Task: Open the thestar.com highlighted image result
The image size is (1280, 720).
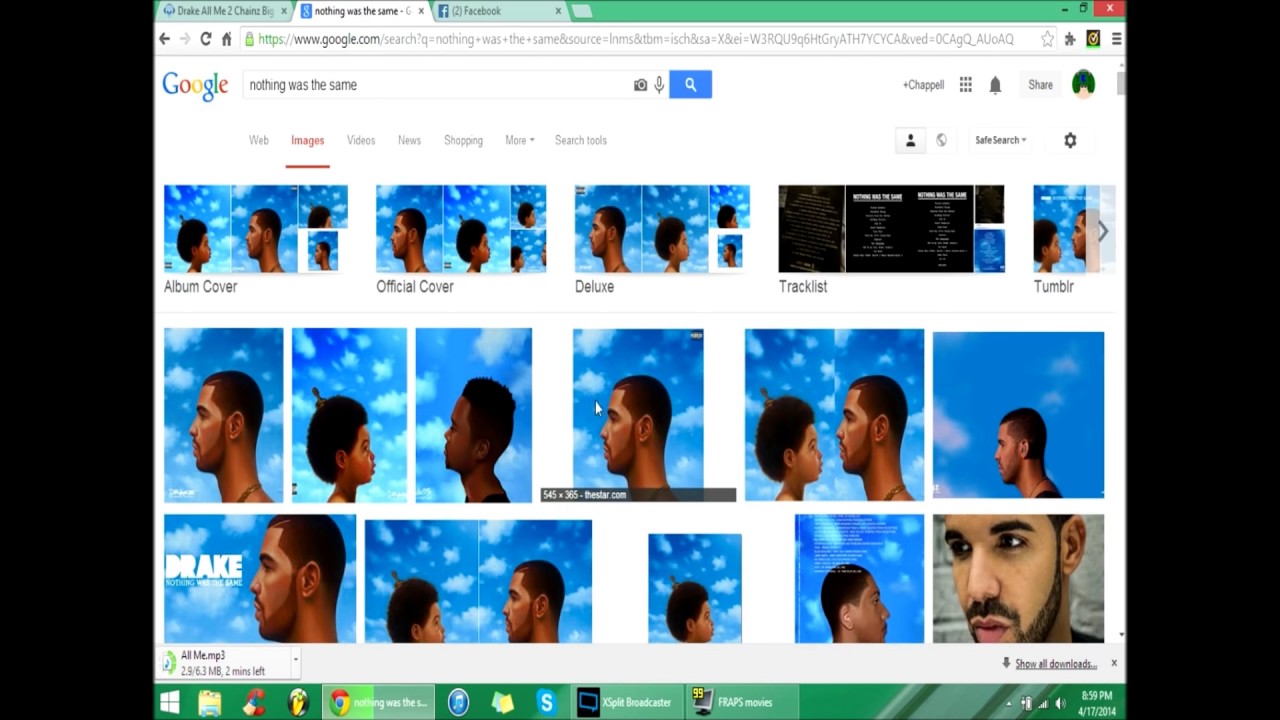Action: [638, 415]
